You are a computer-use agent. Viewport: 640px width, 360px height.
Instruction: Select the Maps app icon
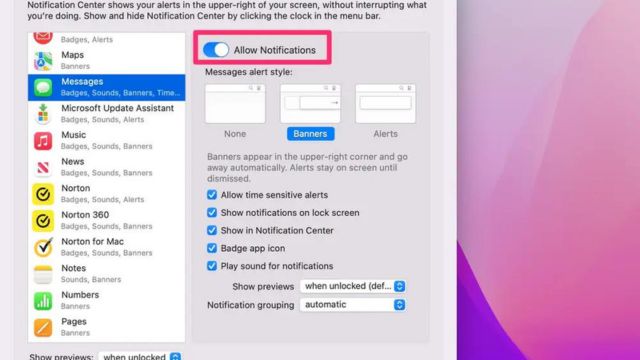(43, 61)
